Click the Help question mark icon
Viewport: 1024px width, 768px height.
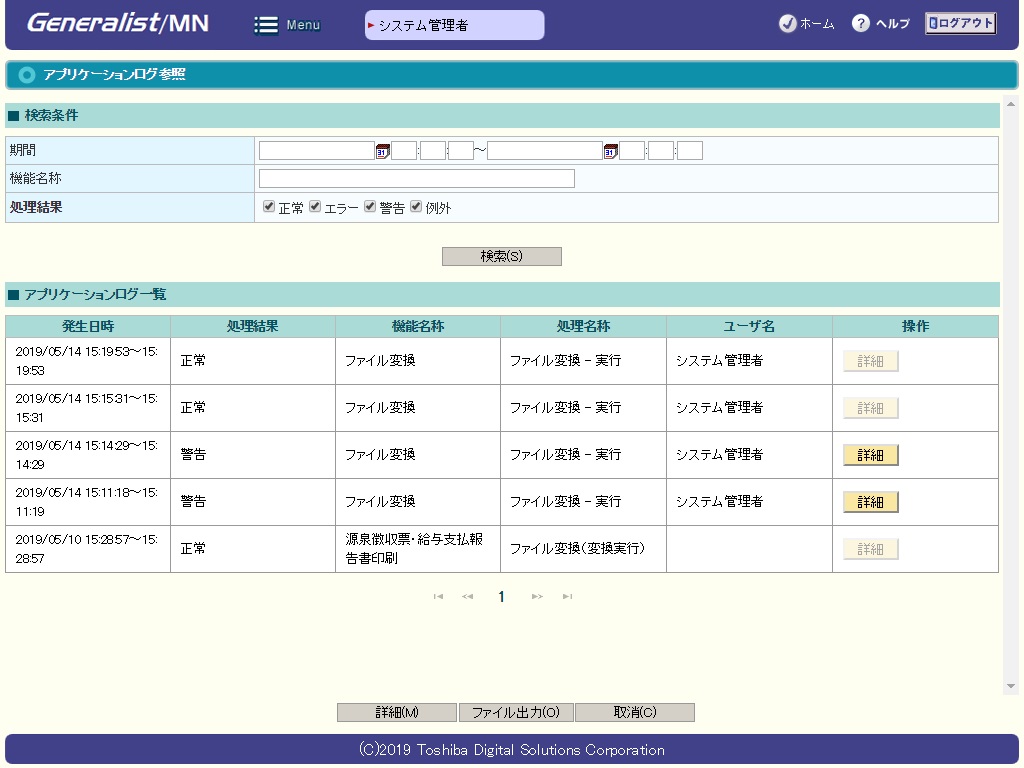(x=860, y=24)
